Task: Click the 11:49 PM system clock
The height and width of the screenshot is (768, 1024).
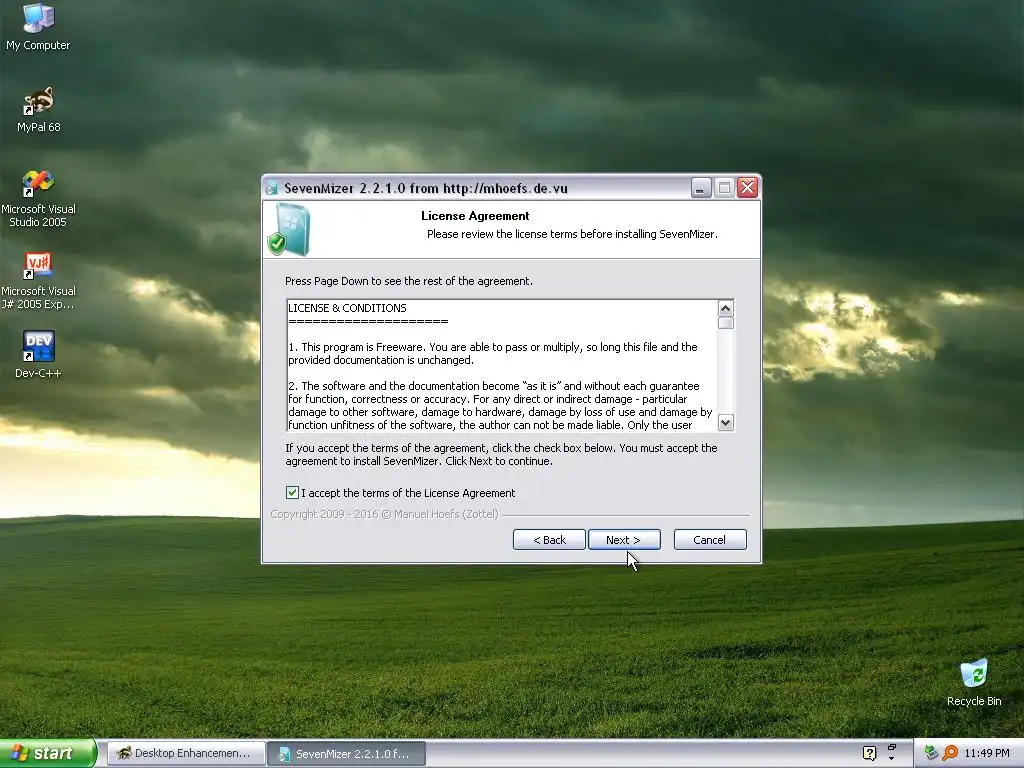Action: 987,753
